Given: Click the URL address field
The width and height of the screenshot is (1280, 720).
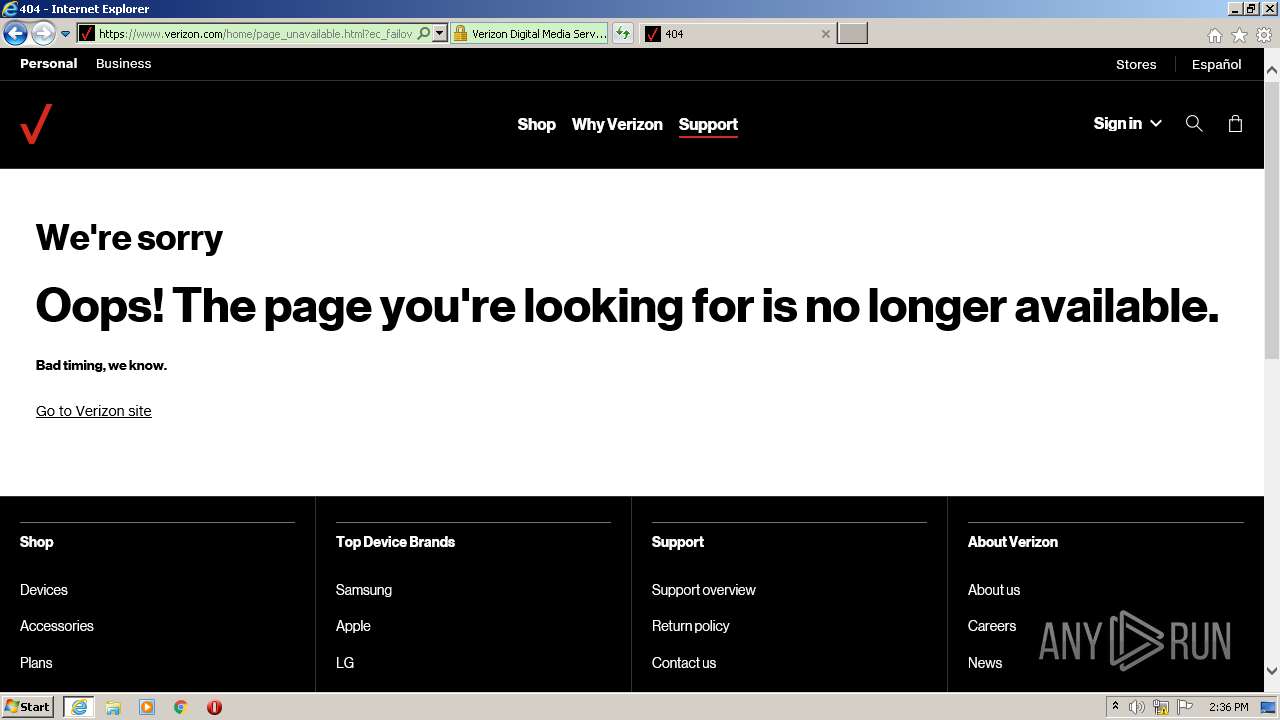Looking at the screenshot, I should point(255,33).
